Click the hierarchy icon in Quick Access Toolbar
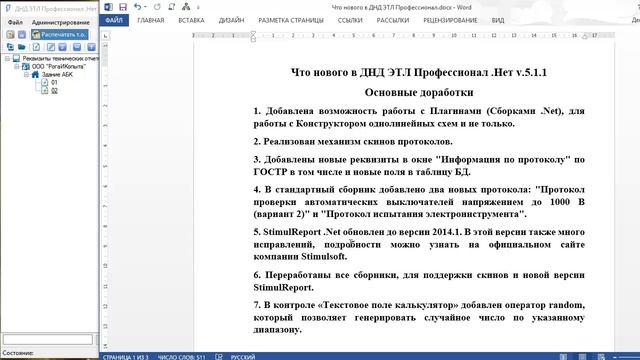The height and width of the screenshot is (360, 640). [186, 7]
